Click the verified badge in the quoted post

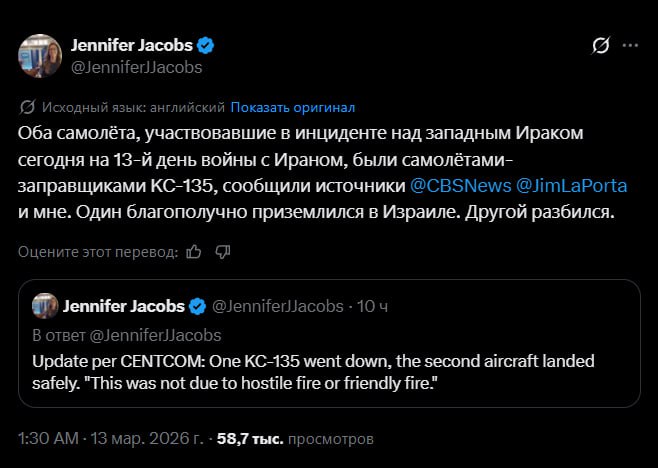(198, 306)
